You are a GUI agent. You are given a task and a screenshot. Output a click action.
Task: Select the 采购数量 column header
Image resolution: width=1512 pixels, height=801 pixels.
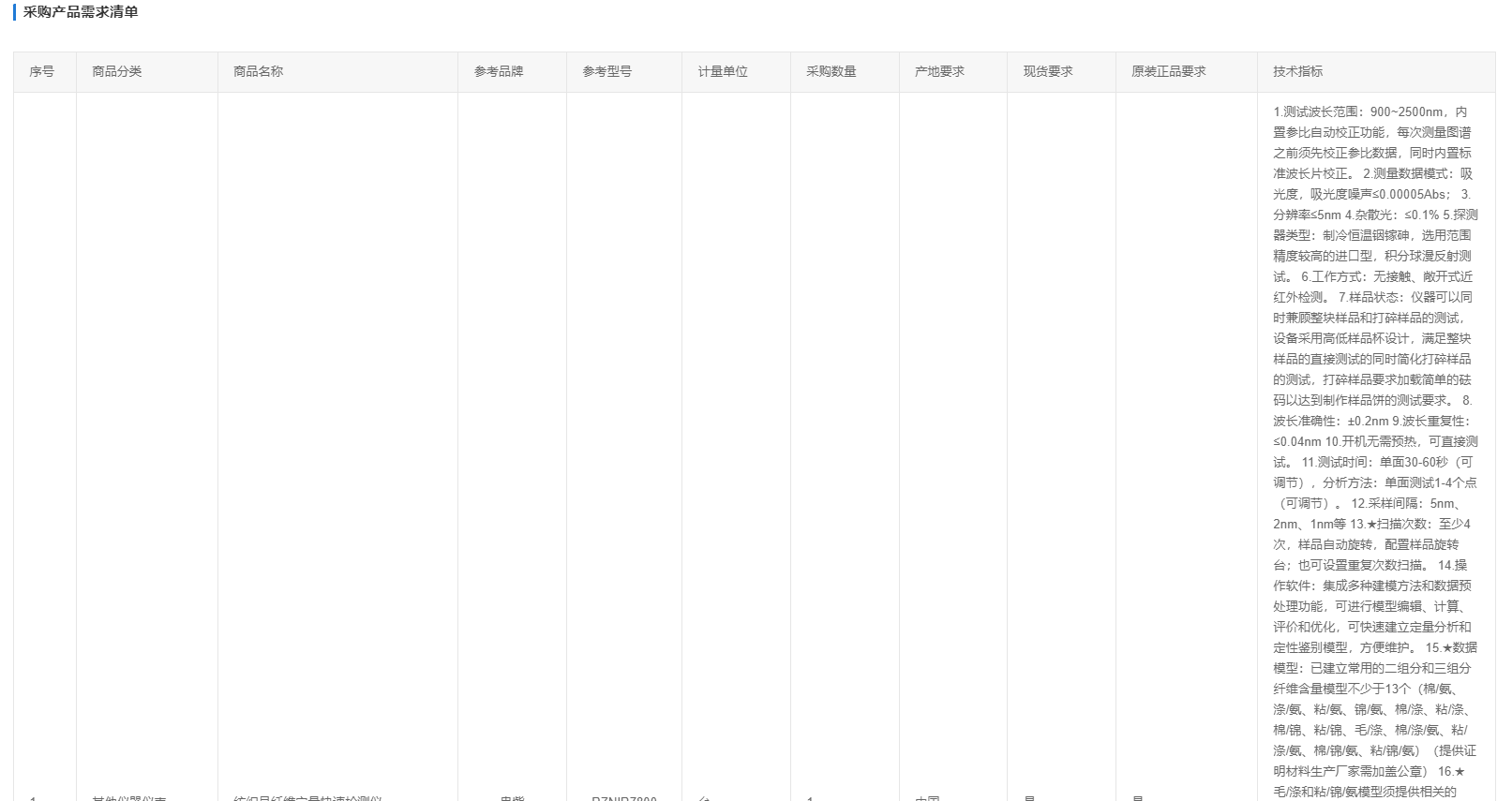click(831, 71)
